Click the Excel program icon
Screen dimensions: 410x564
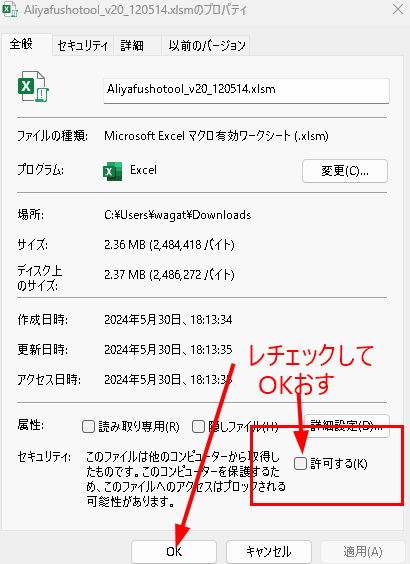click(x=113, y=171)
